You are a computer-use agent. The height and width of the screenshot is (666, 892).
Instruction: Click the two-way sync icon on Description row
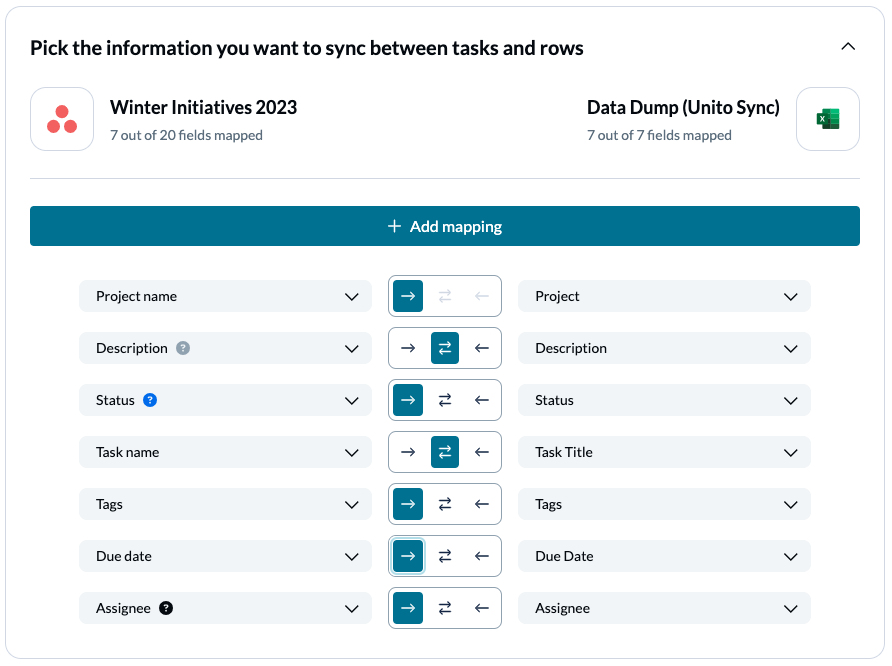coord(444,348)
